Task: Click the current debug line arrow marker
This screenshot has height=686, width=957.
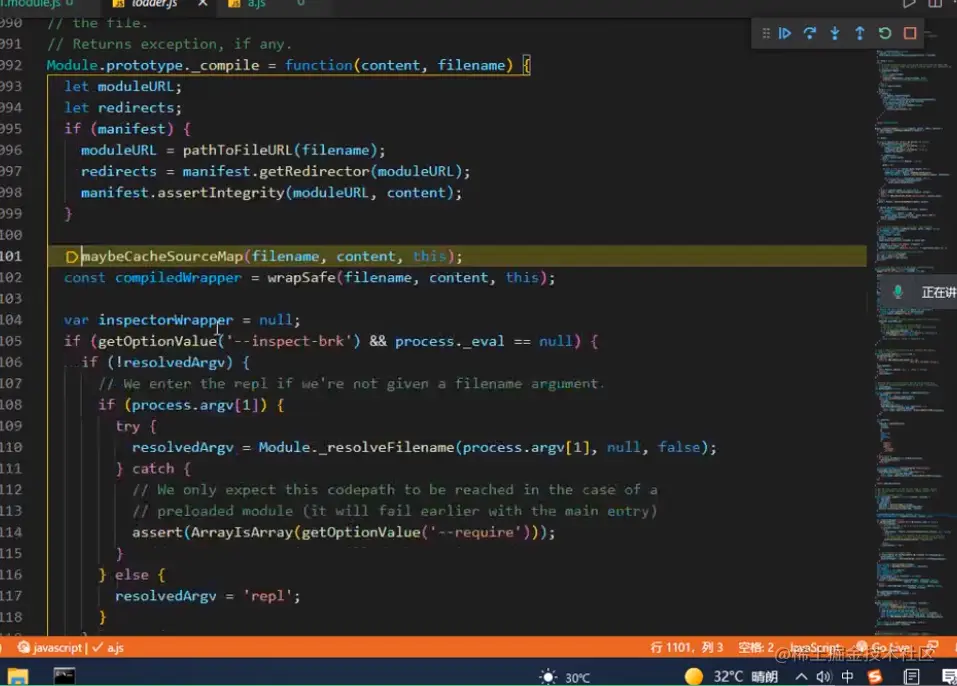Action: click(71, 257)
